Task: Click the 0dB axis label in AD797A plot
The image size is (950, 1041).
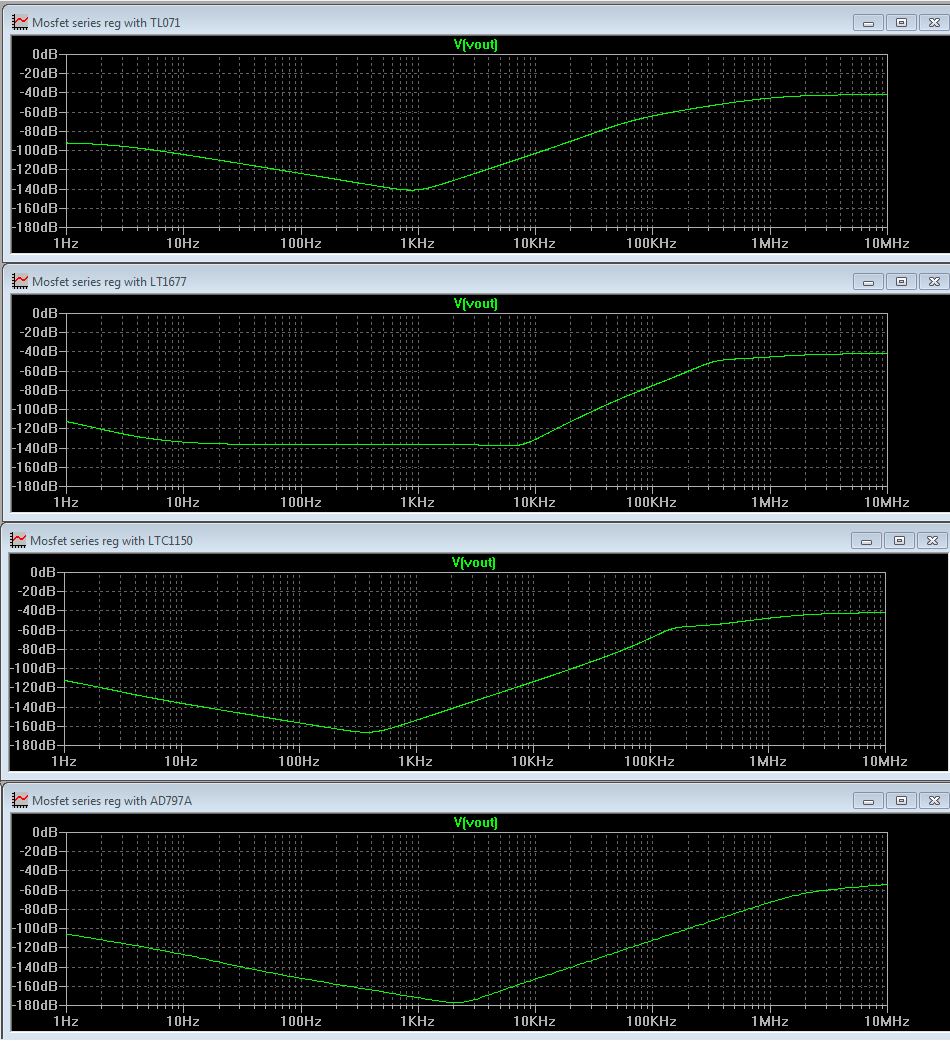Action: (x=45, y=832)
